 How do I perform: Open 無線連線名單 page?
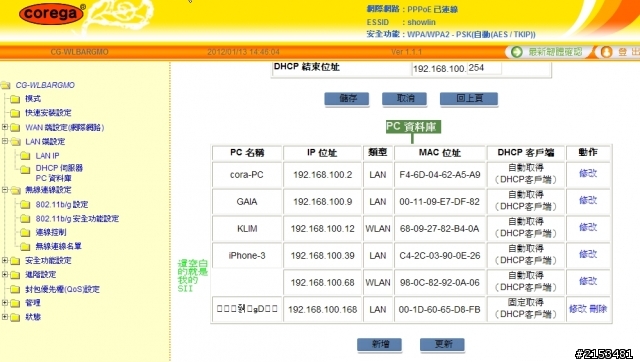click(x=58, y=246)
